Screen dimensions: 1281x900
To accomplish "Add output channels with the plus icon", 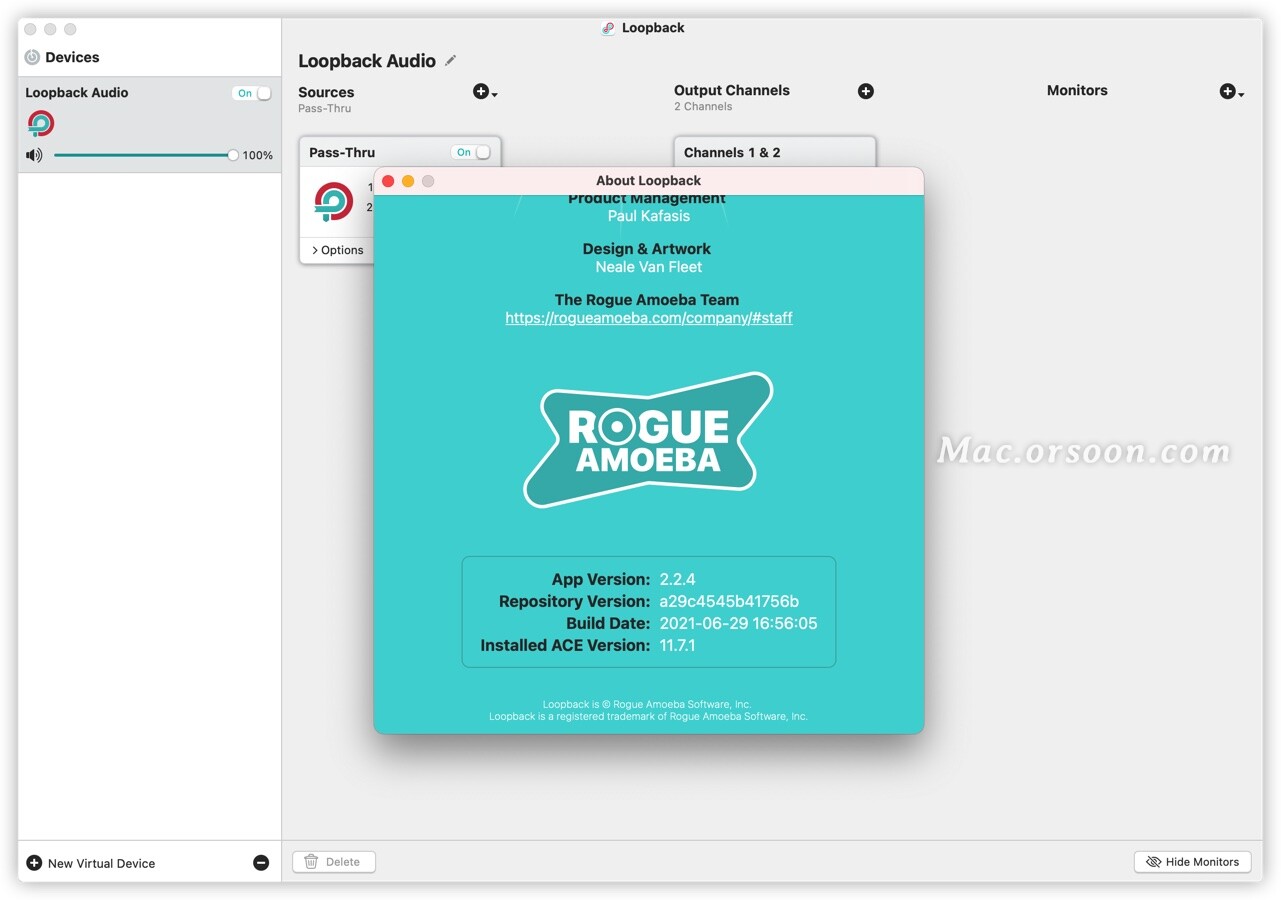I will 866,91.
